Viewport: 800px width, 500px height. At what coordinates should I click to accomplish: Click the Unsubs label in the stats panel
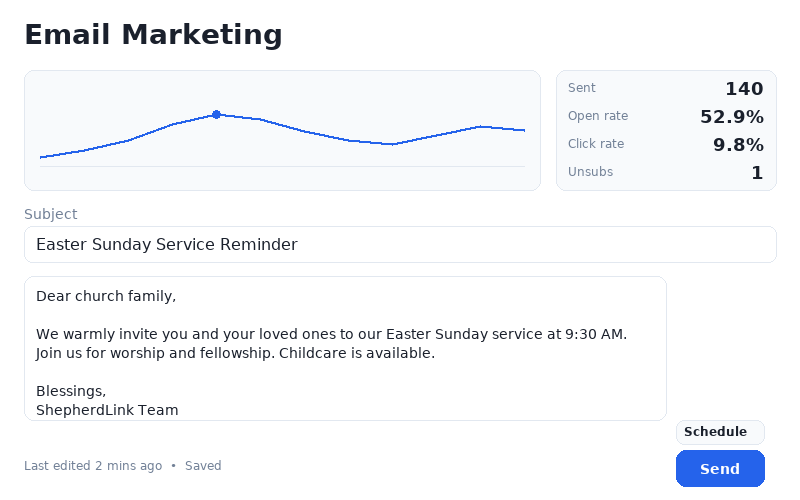[x=590, y=172]
